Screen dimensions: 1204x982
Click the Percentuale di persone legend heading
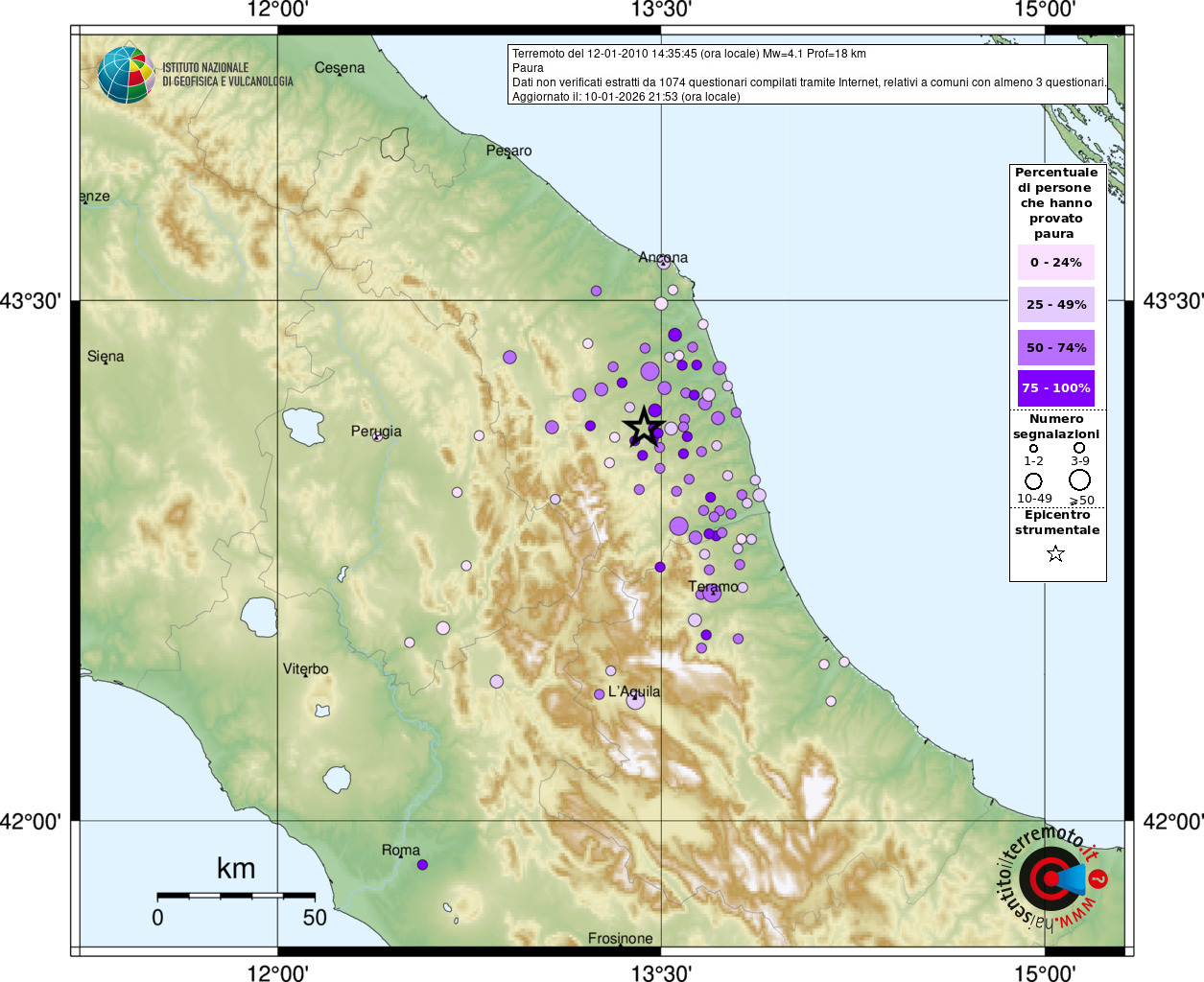[1056, 203]
